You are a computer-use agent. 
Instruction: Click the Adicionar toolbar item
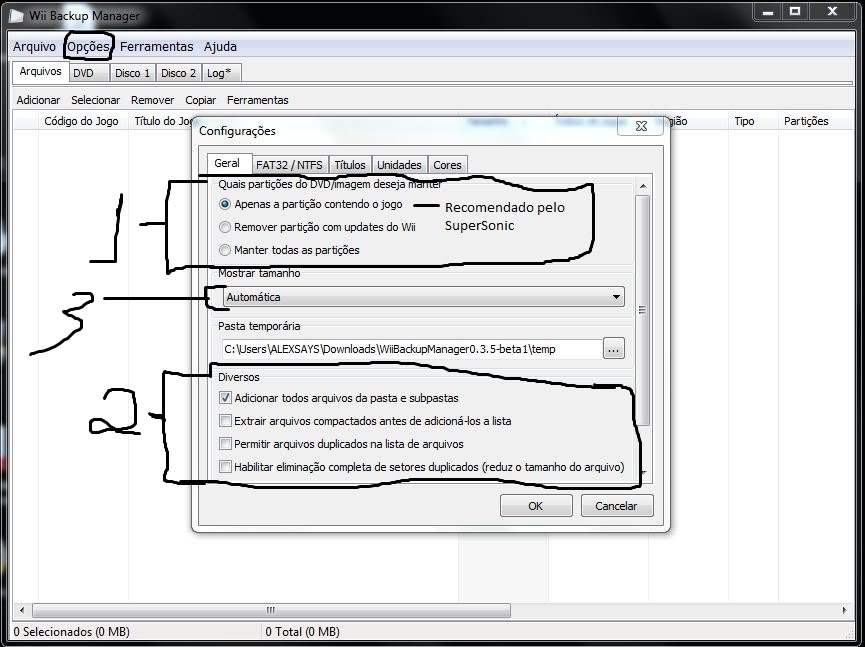point(37,100)
